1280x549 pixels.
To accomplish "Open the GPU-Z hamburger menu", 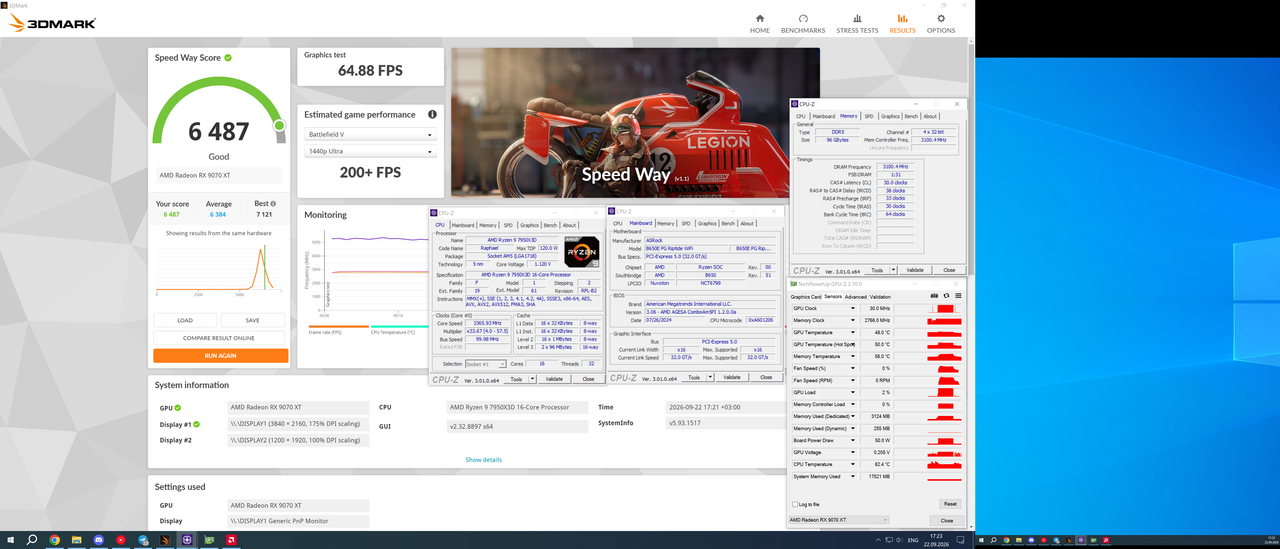I will pos(959,296).
